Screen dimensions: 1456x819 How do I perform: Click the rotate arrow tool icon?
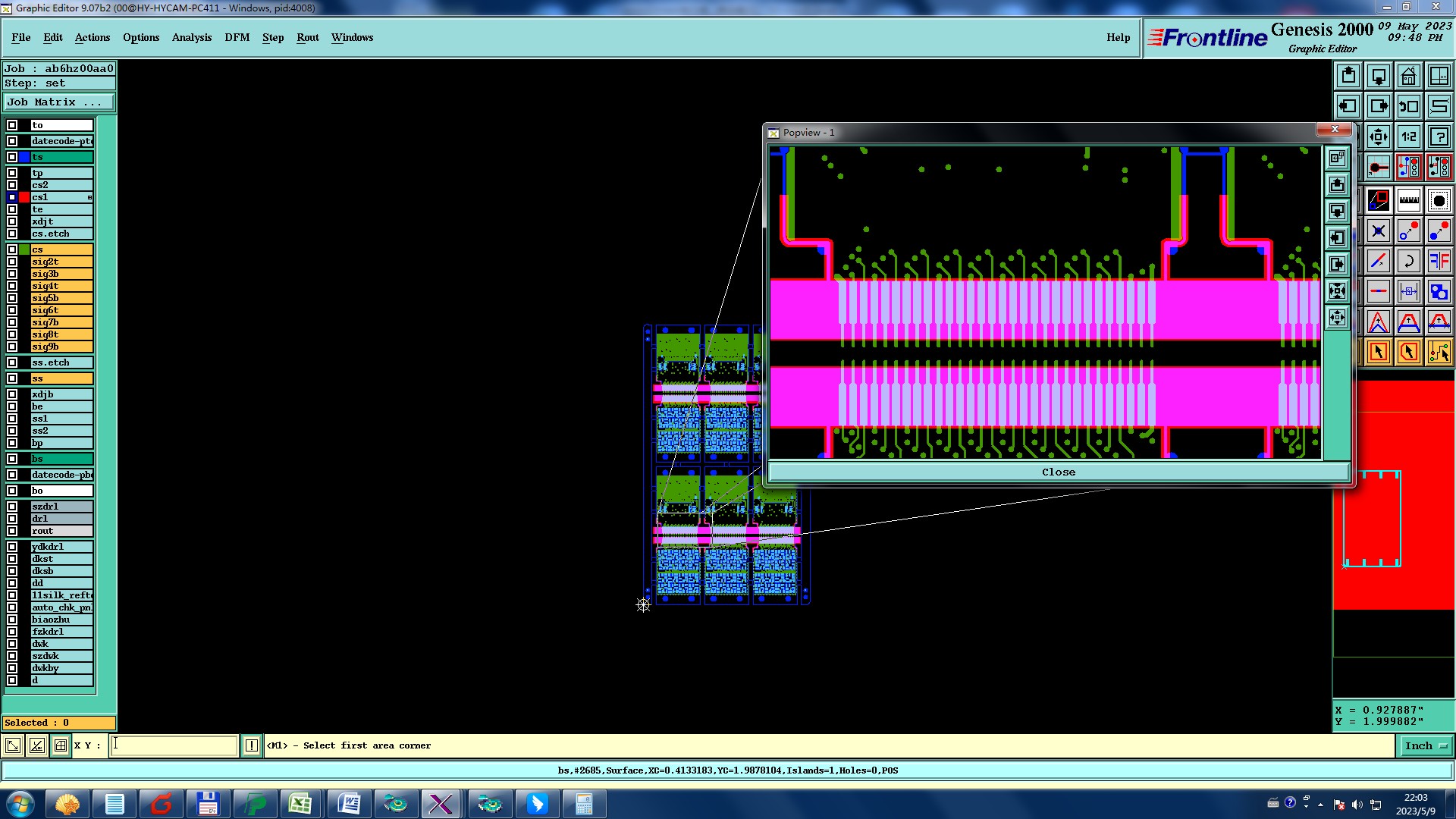[x=1408, y=262]
